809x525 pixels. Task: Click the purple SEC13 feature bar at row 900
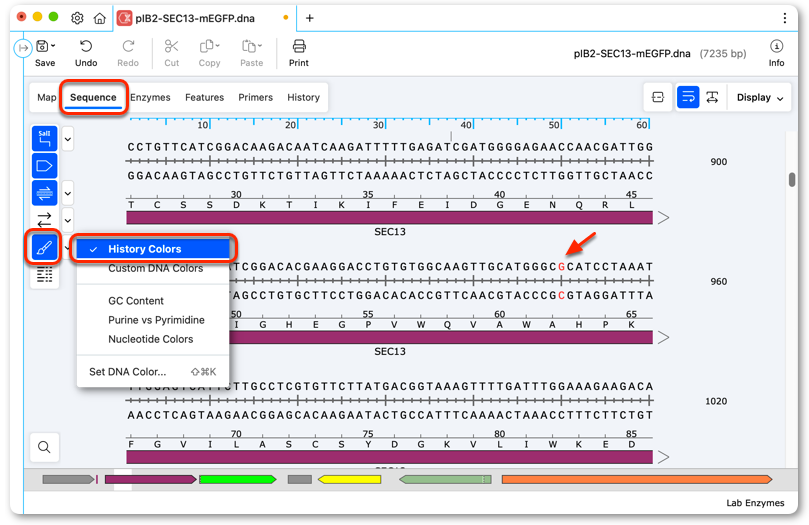[390, 218]
